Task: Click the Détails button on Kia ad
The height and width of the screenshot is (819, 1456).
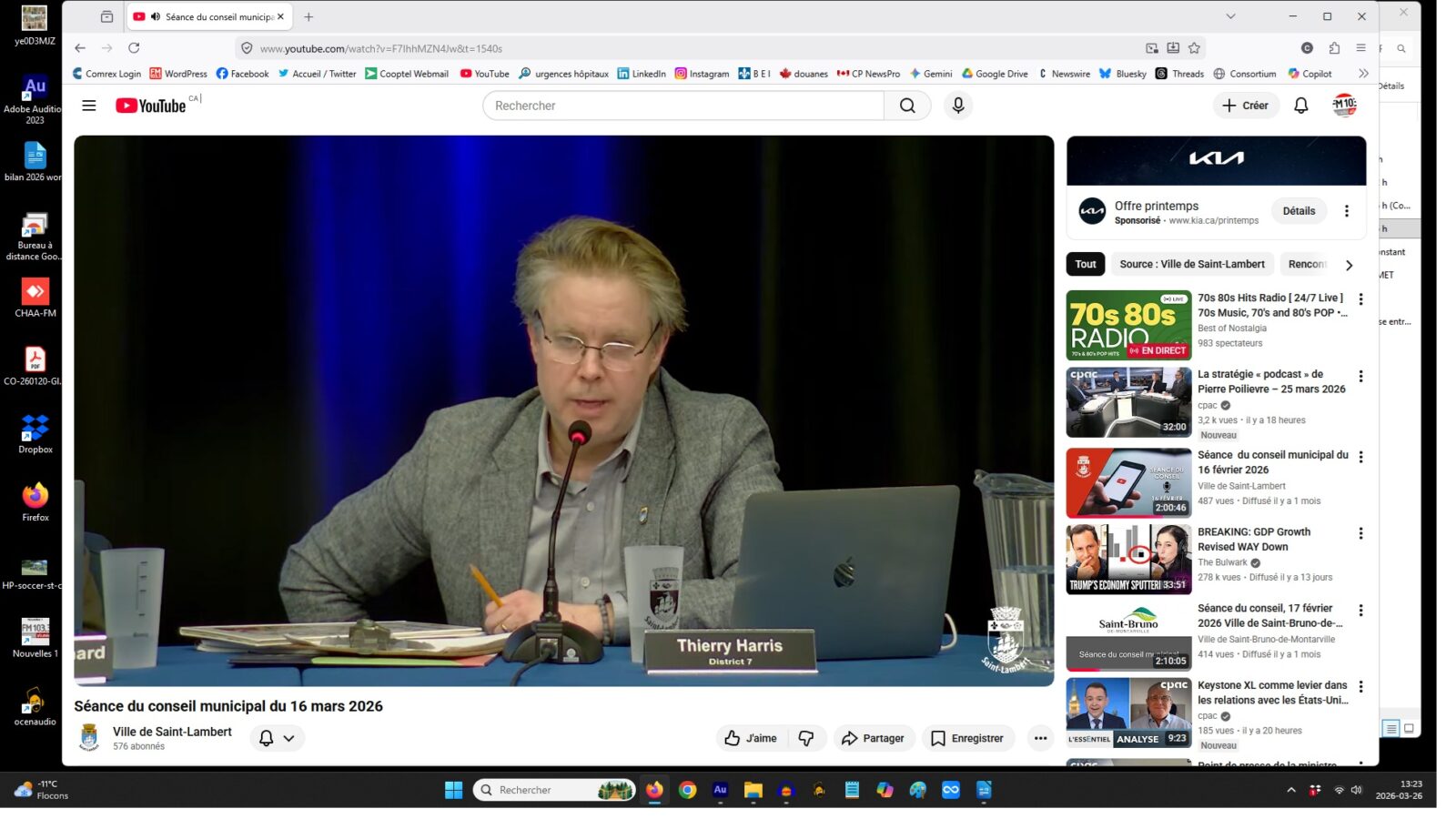Action: pos(1299,211)
